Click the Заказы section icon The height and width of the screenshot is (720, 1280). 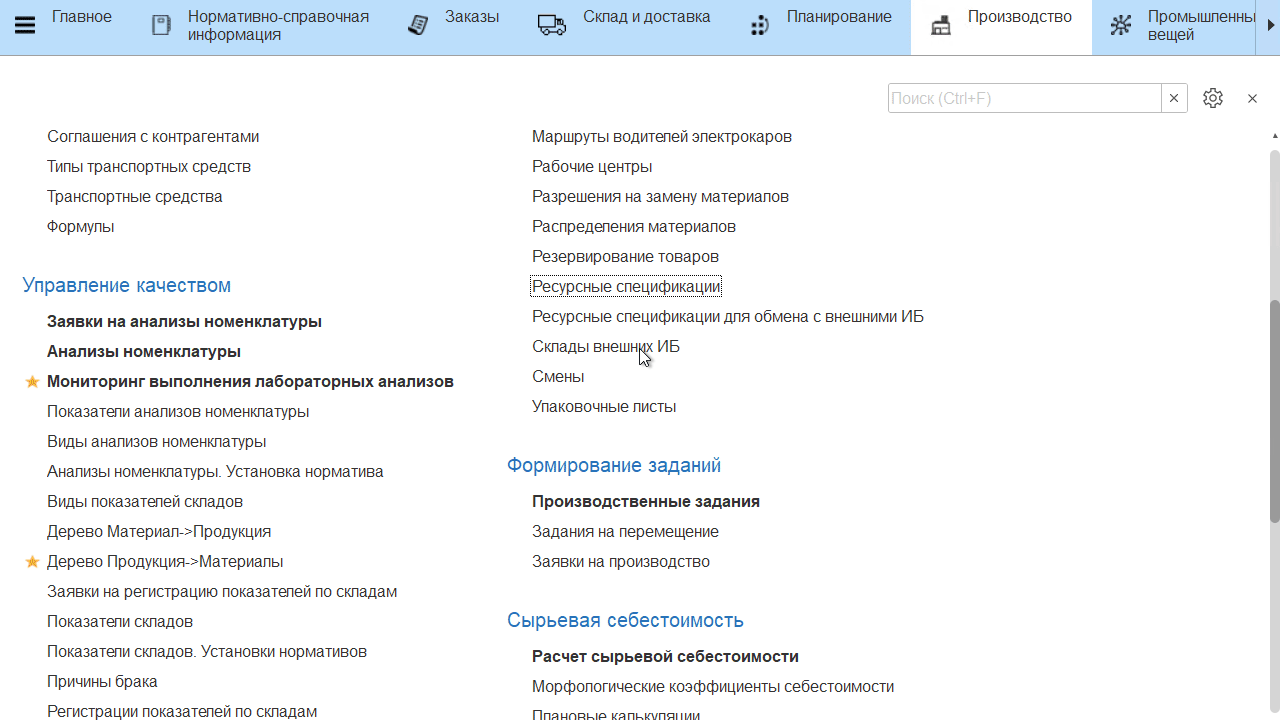tap(418, 26)
